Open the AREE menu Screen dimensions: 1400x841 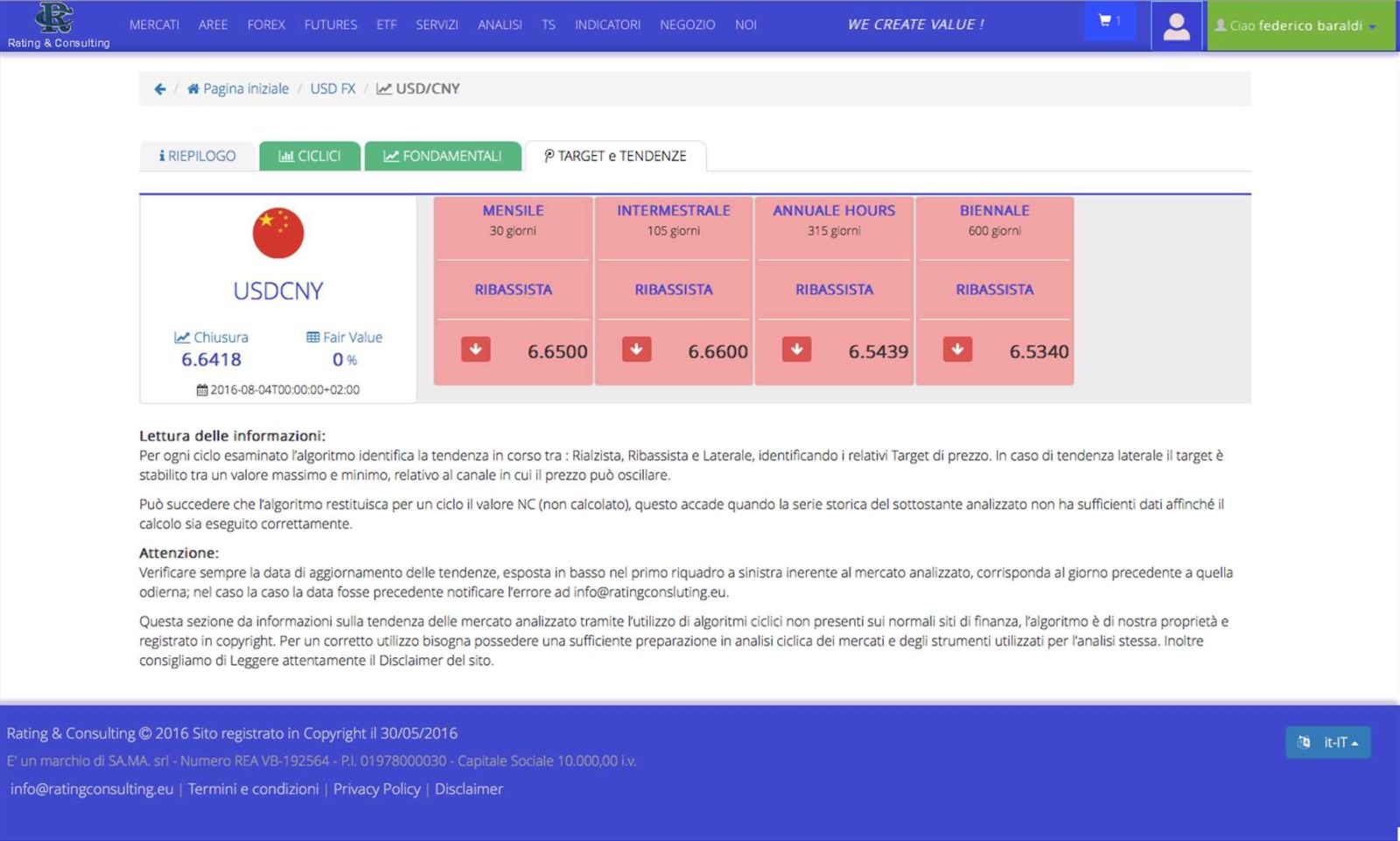(x=213, y=25)
